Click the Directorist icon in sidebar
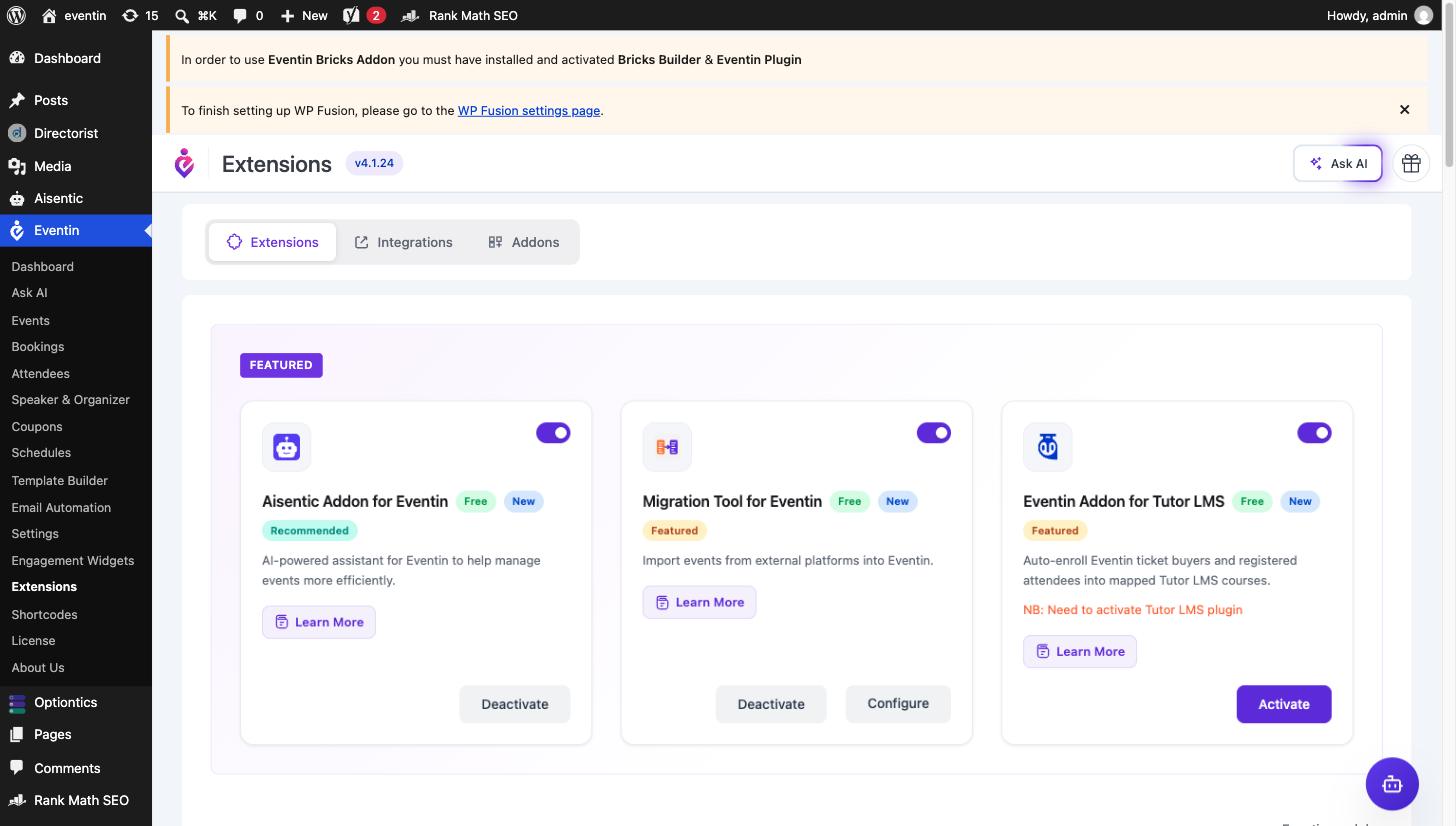The image size is (1456, 826). click(17, 133)
